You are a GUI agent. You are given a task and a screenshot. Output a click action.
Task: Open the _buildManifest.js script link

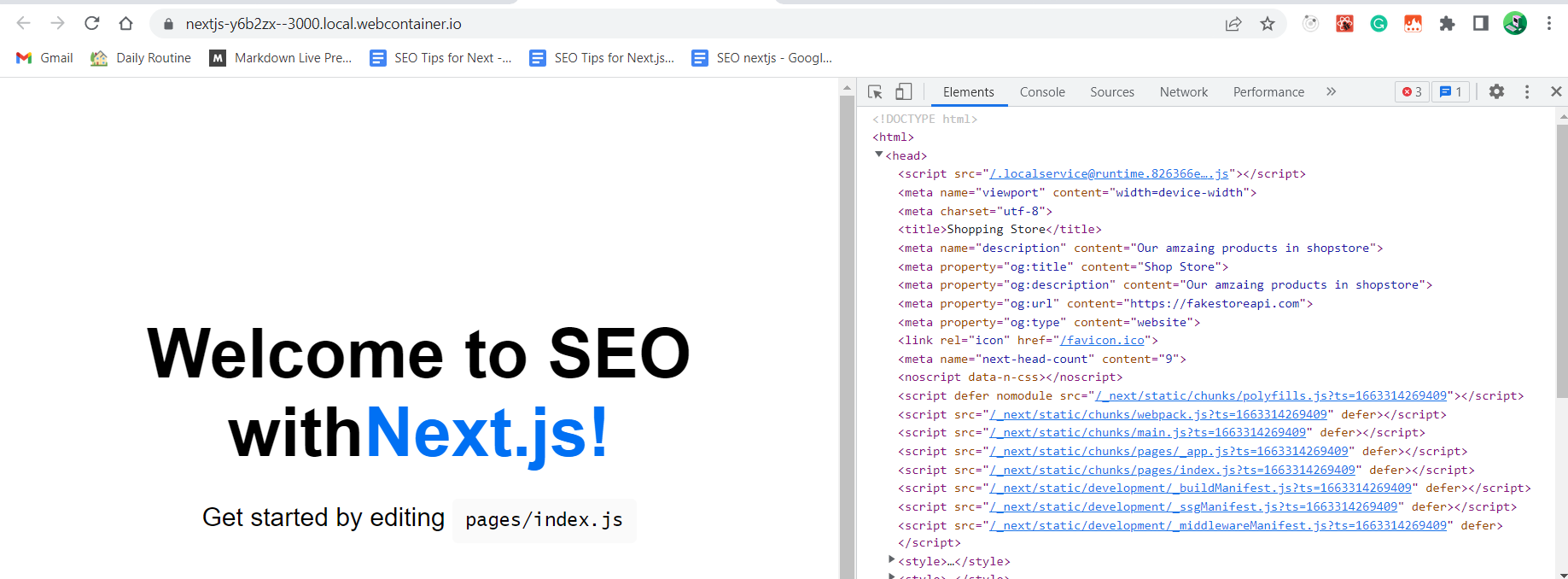(1201, 488)
